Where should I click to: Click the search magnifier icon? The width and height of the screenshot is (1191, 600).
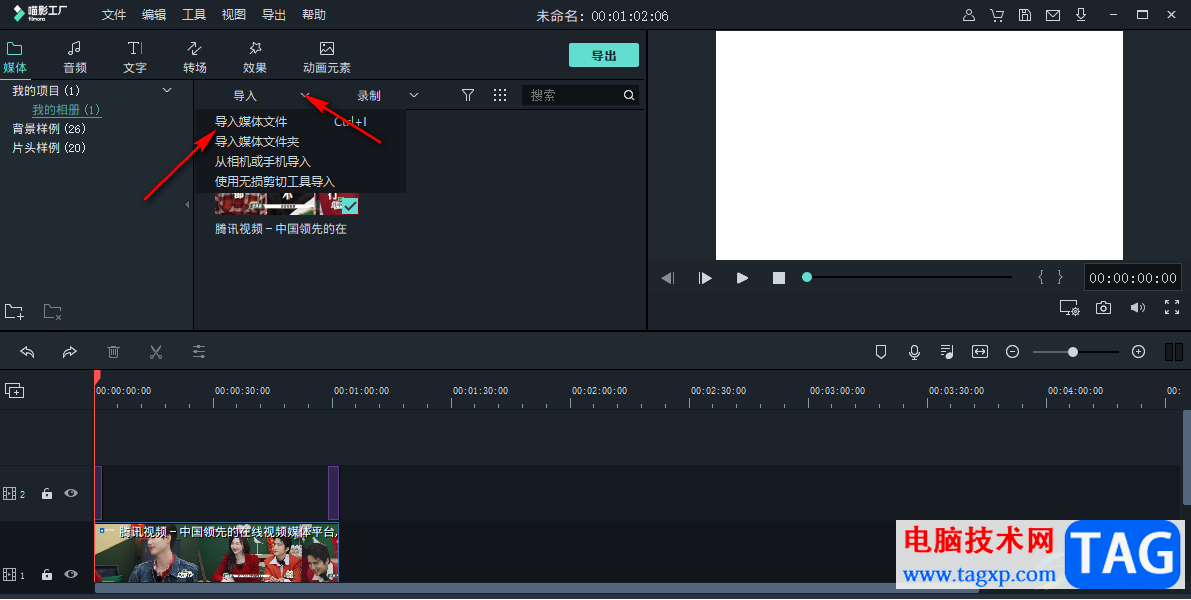click(629, 95)
